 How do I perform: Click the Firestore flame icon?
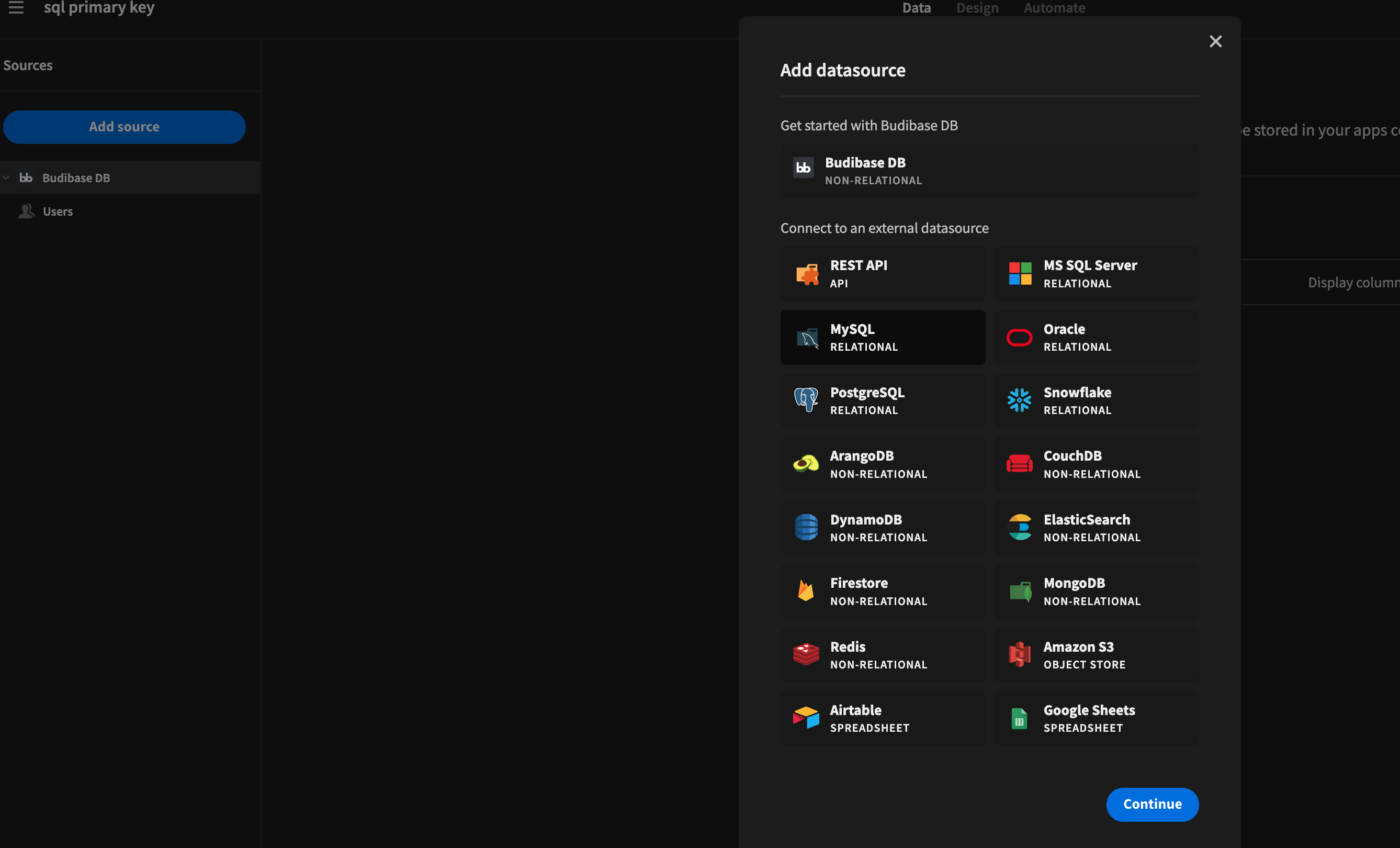point(806,591)
